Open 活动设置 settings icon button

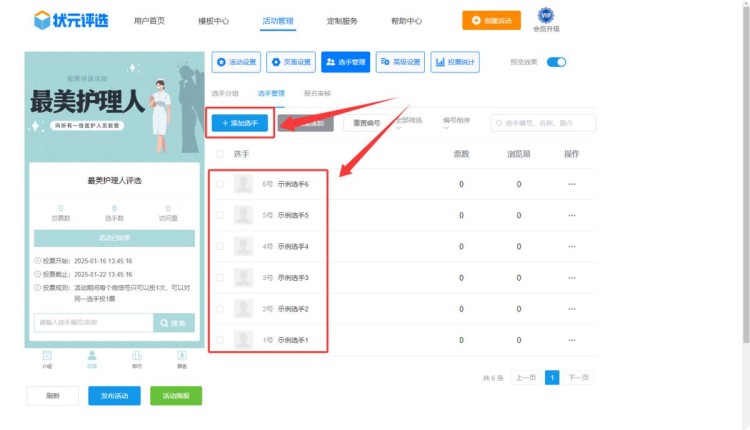point(221,62)
